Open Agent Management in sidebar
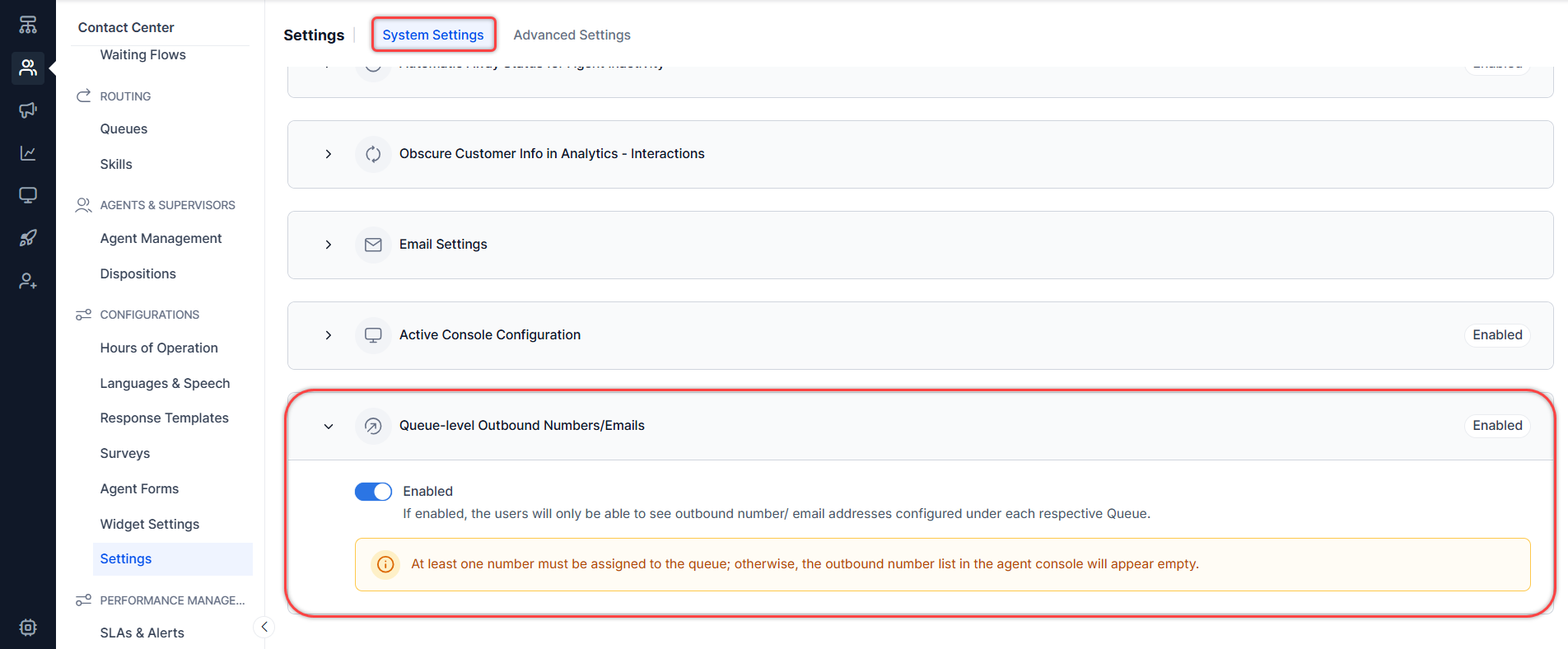The image size is (1568, 649). [x=161, y=238]
